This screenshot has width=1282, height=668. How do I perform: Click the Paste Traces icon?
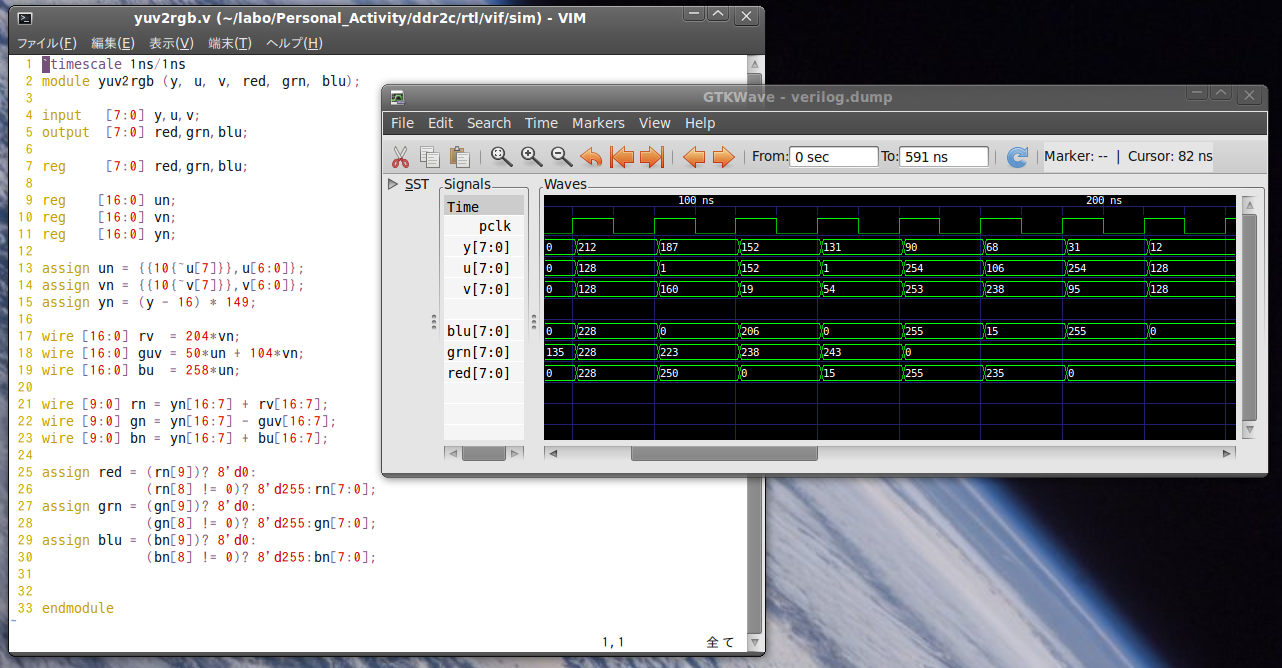coord(459,156)
